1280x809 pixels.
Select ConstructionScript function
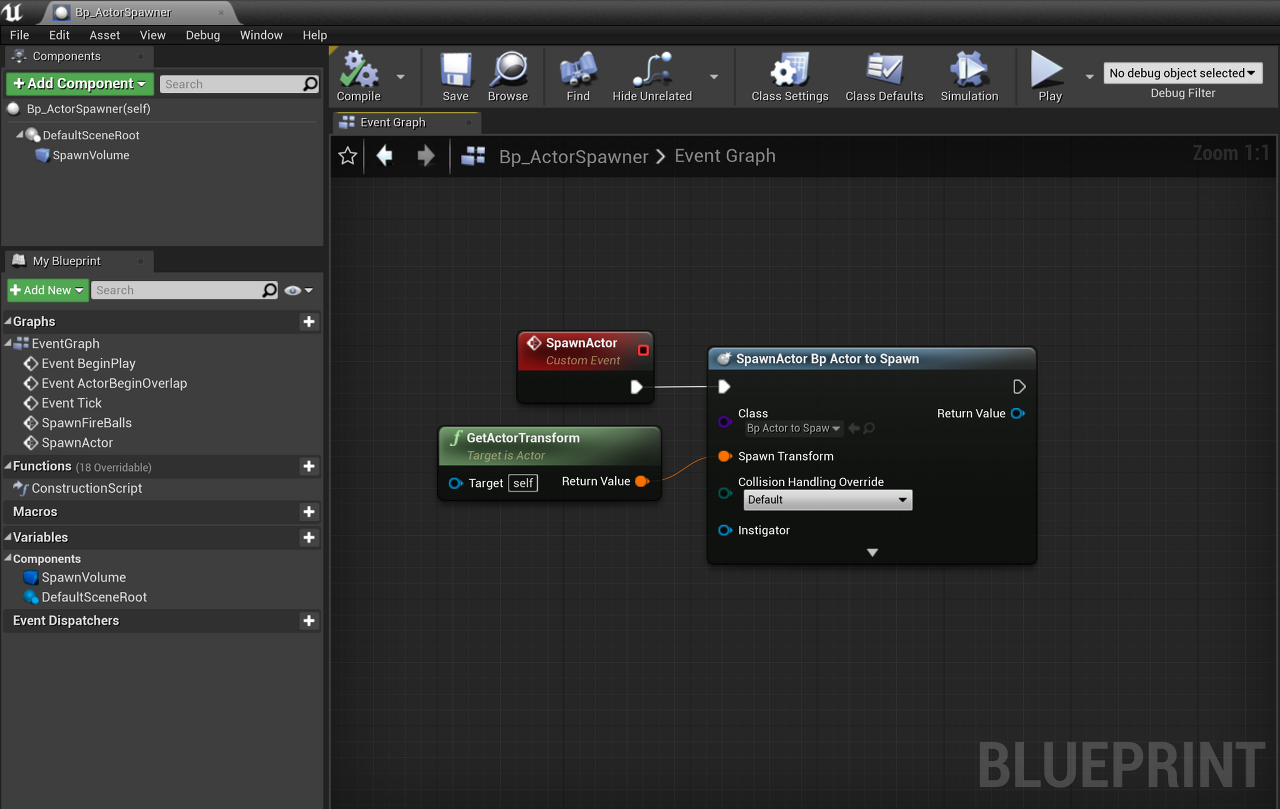[x=86, y=488]
